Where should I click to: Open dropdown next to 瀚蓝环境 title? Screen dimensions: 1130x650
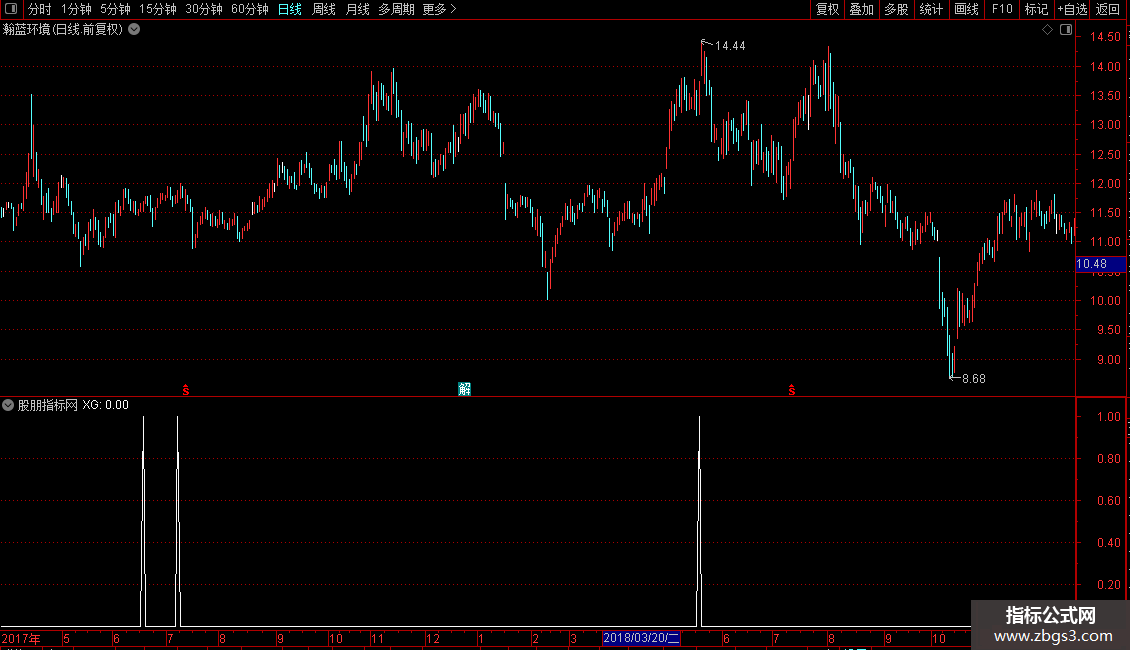pos(134,30)
